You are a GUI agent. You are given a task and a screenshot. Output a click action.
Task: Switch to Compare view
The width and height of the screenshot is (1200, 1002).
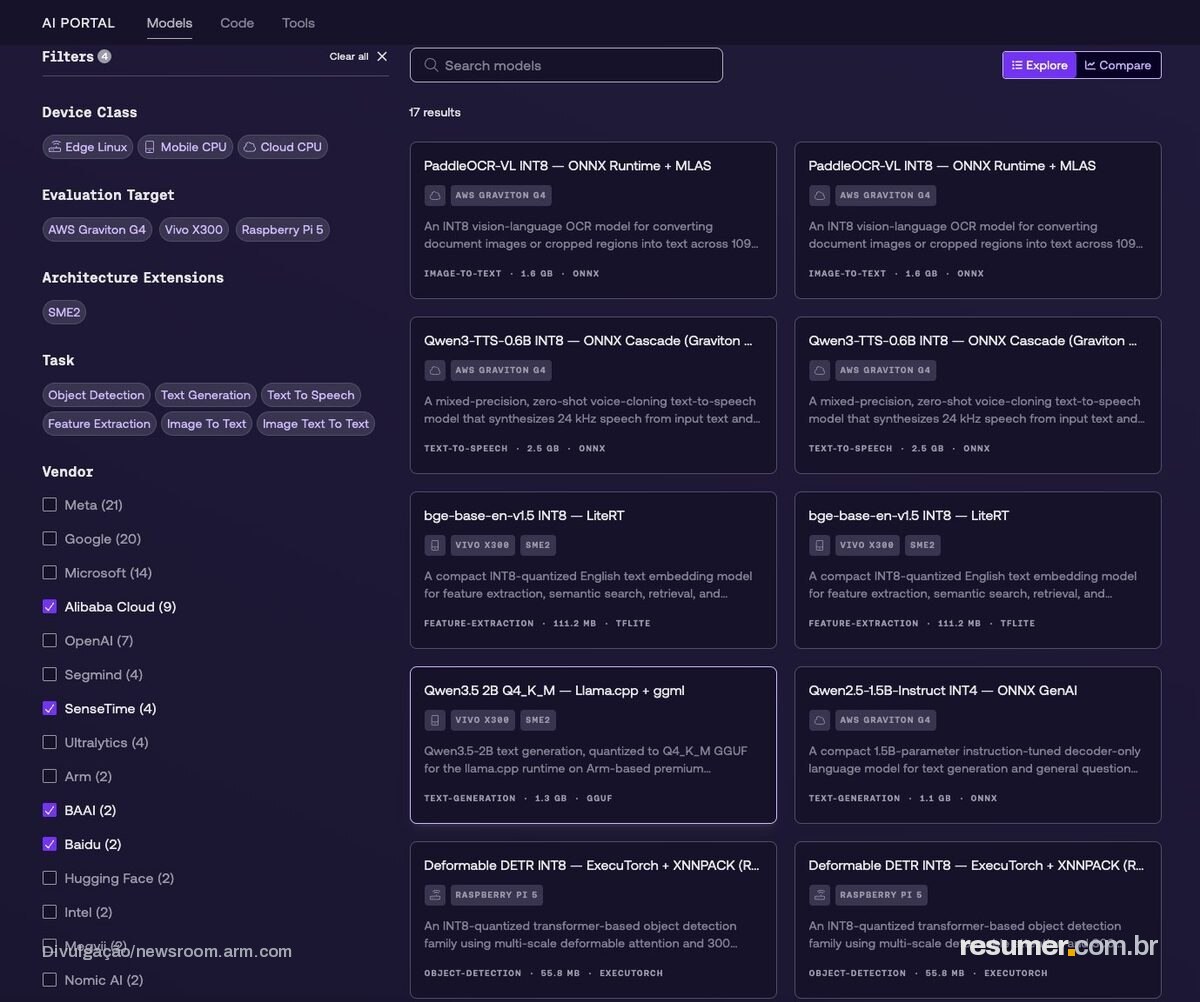click(1118, 65)
